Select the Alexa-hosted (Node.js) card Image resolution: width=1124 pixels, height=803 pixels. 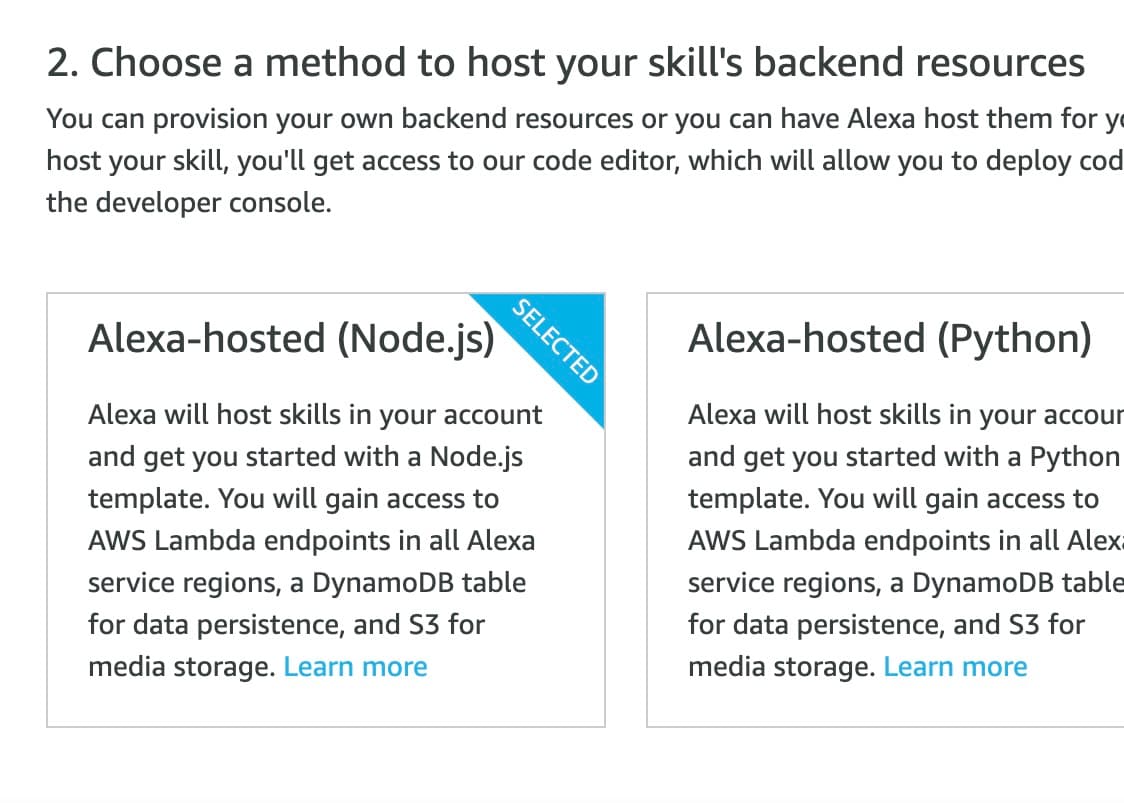click(326, 510)
